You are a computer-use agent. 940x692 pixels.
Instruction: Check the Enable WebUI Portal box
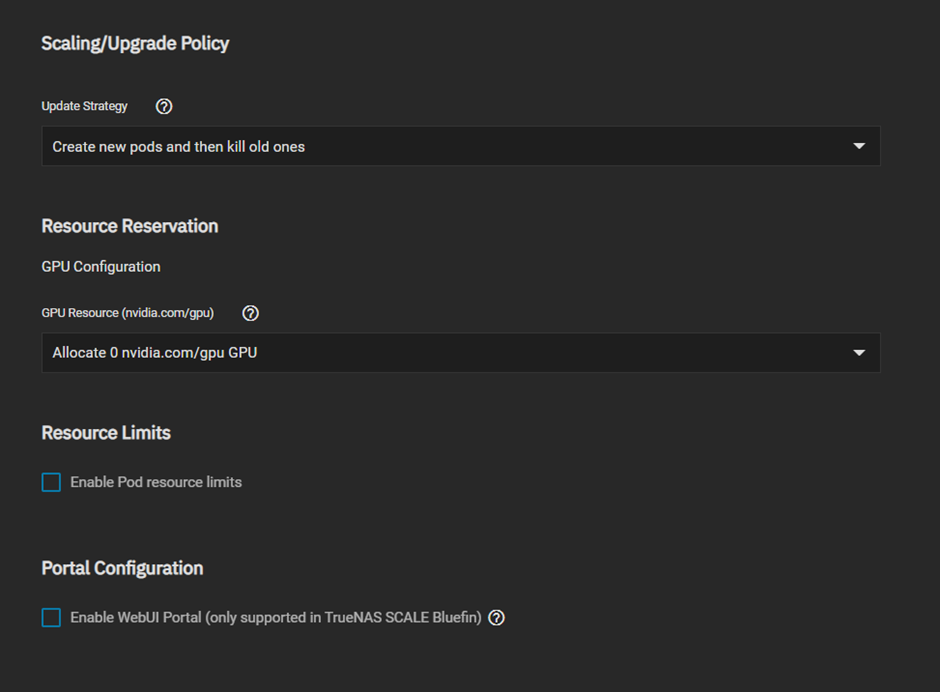tap(51, 618)
